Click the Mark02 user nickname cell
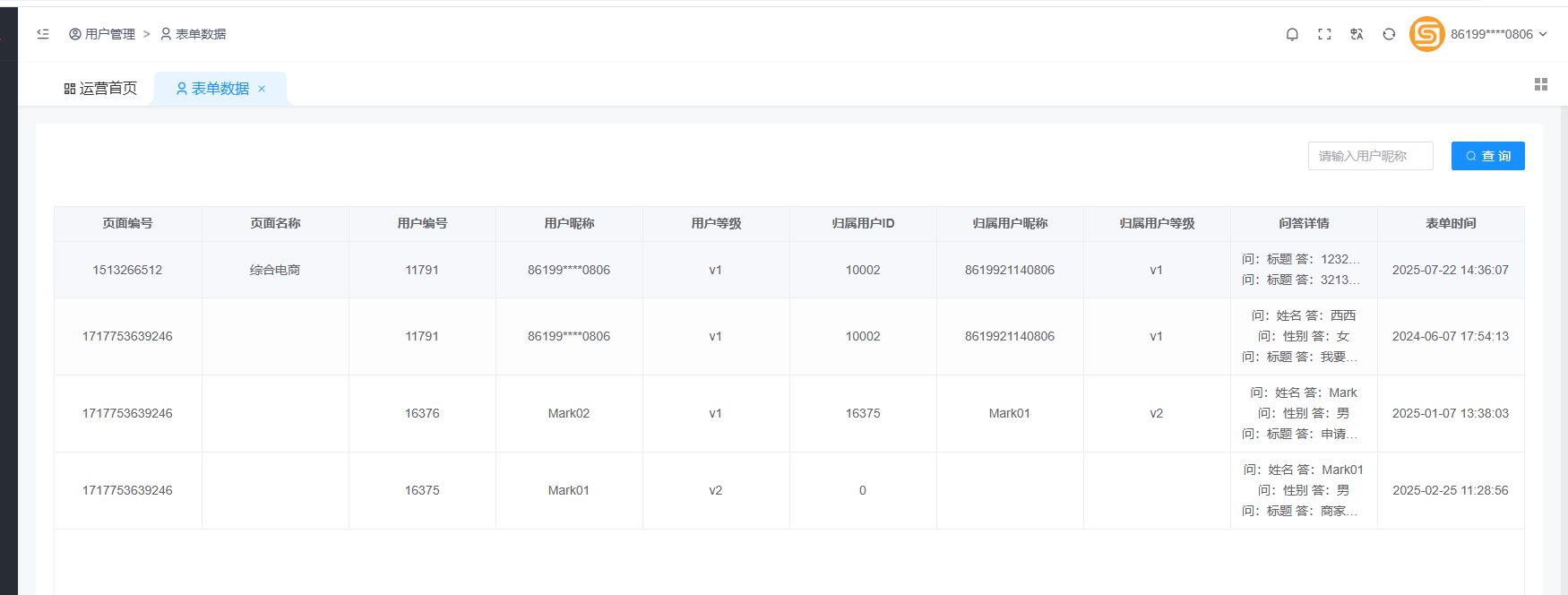 pyautogui.click(x=568, y=413)
